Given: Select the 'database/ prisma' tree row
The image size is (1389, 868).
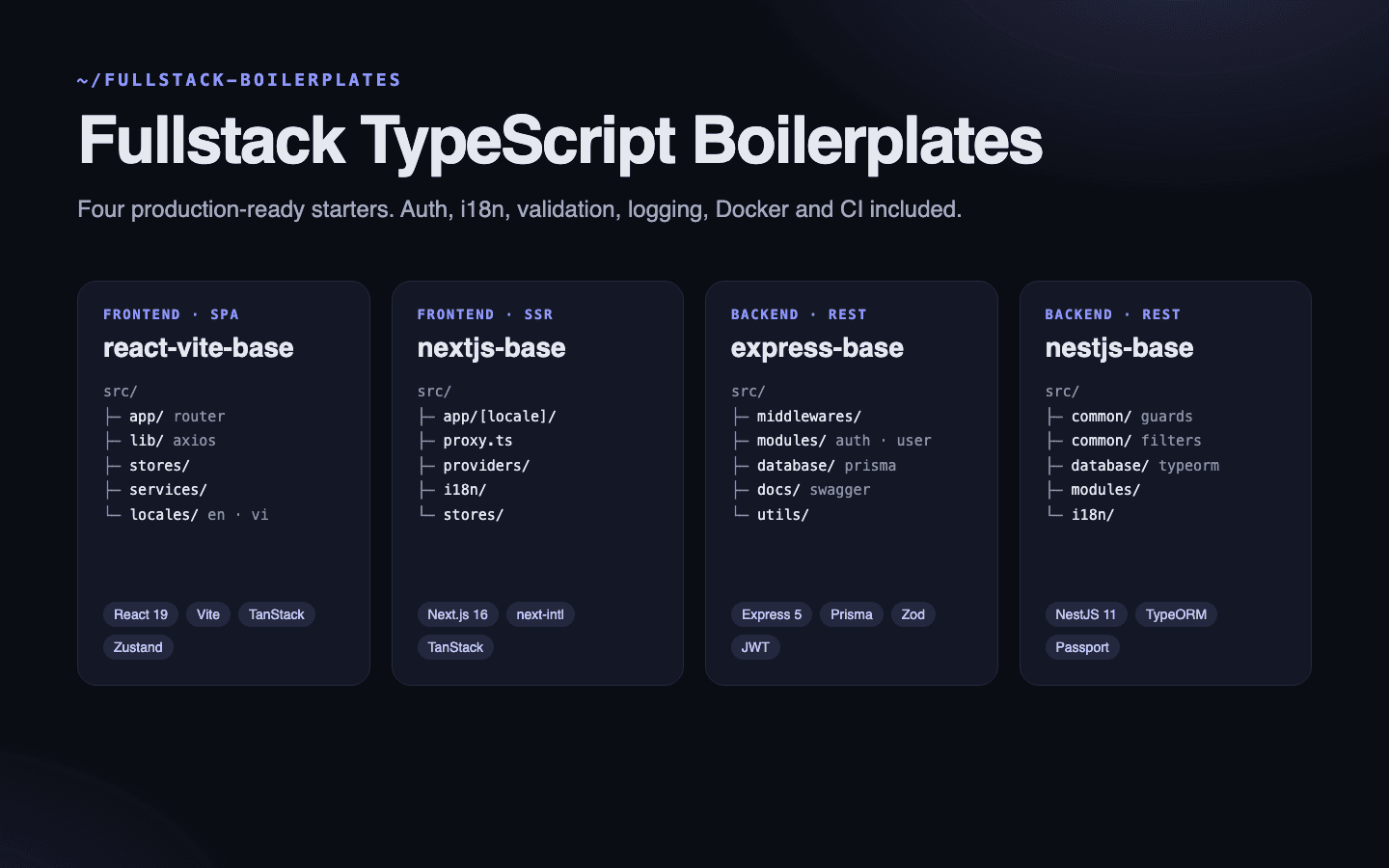Looking at the screenshot, I should (x=814, y=466).
